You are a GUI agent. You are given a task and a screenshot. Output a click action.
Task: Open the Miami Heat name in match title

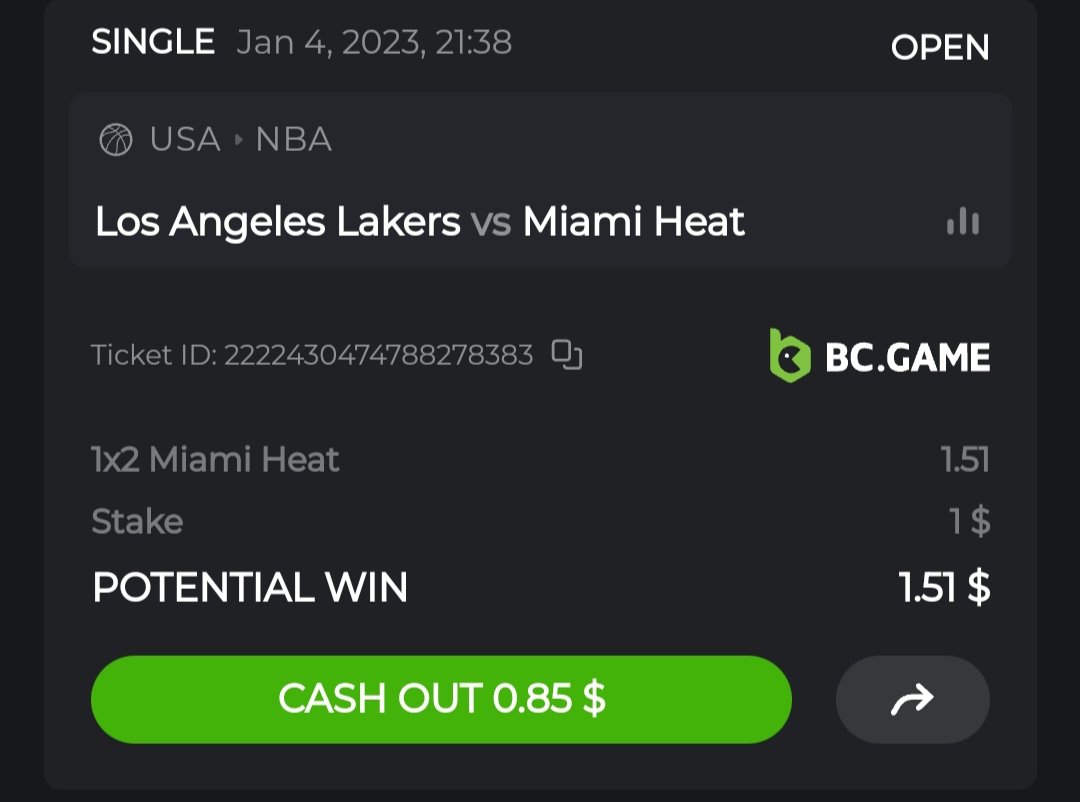tap(634, 221)
